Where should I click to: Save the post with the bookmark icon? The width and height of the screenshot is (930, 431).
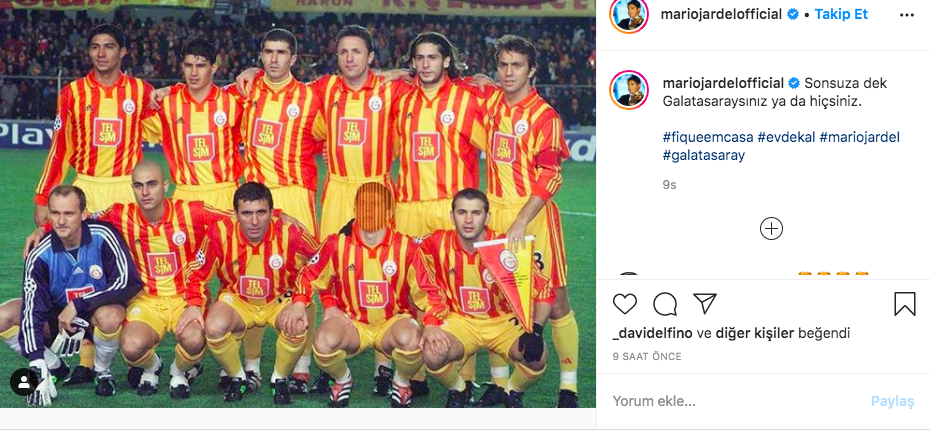point(904,304)
